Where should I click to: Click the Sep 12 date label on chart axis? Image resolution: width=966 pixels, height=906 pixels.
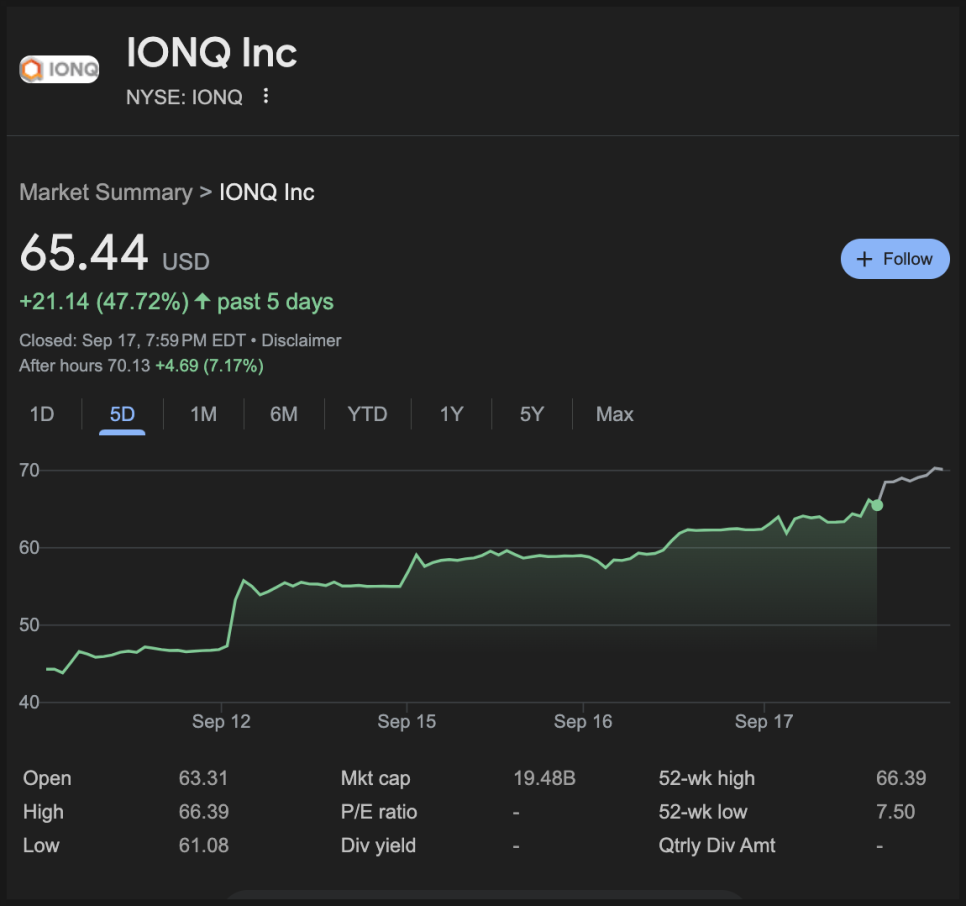click(x=221, y=721)
